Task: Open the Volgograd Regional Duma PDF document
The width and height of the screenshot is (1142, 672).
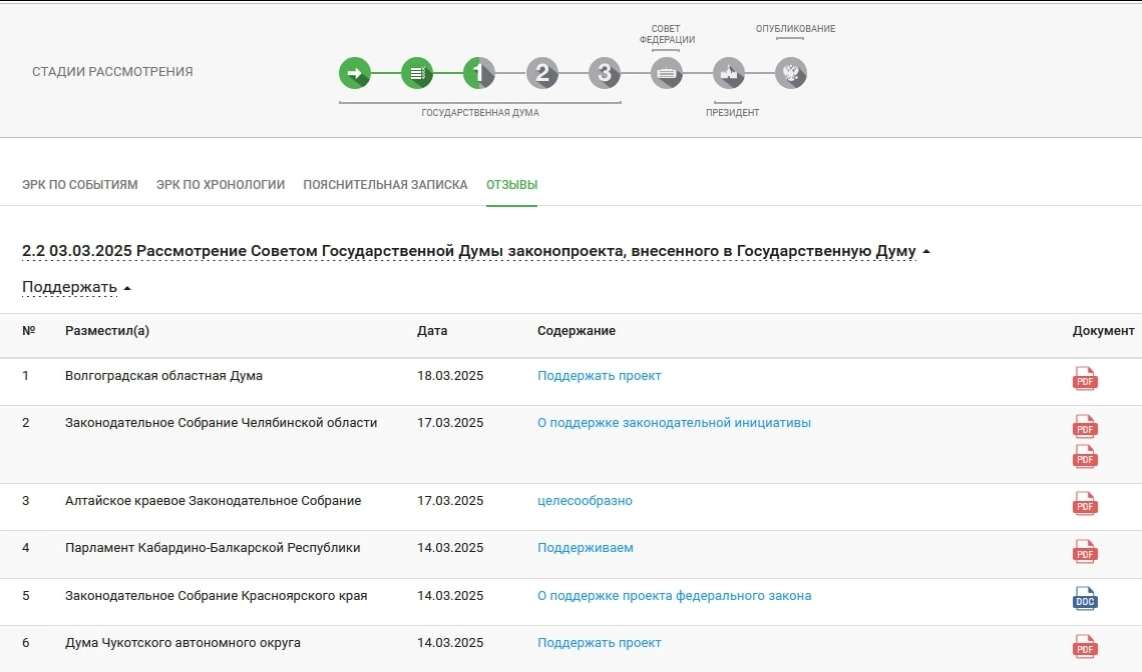Action: click(1085, 379)
